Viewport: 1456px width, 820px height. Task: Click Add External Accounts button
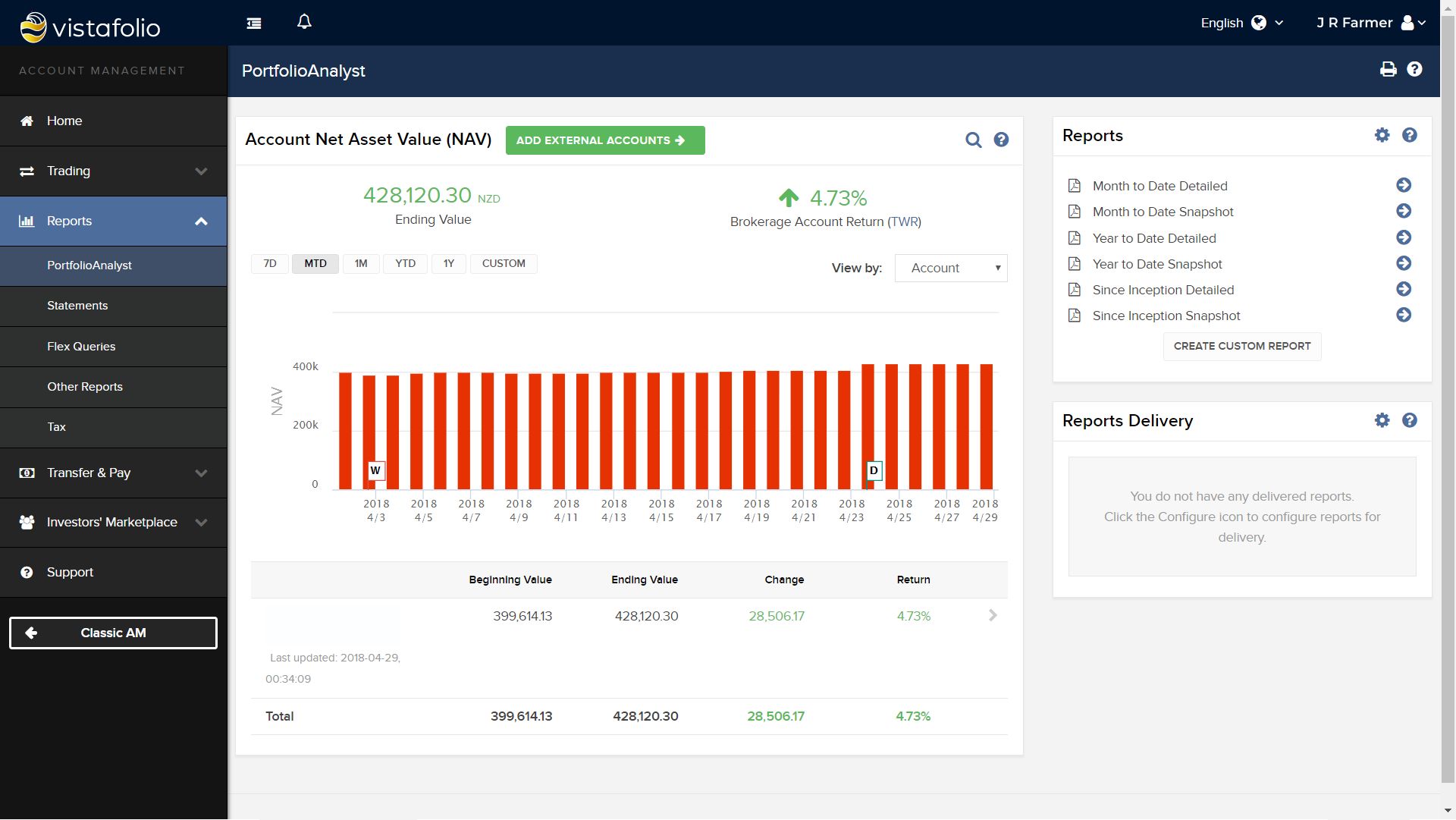[x=604, y=140]
